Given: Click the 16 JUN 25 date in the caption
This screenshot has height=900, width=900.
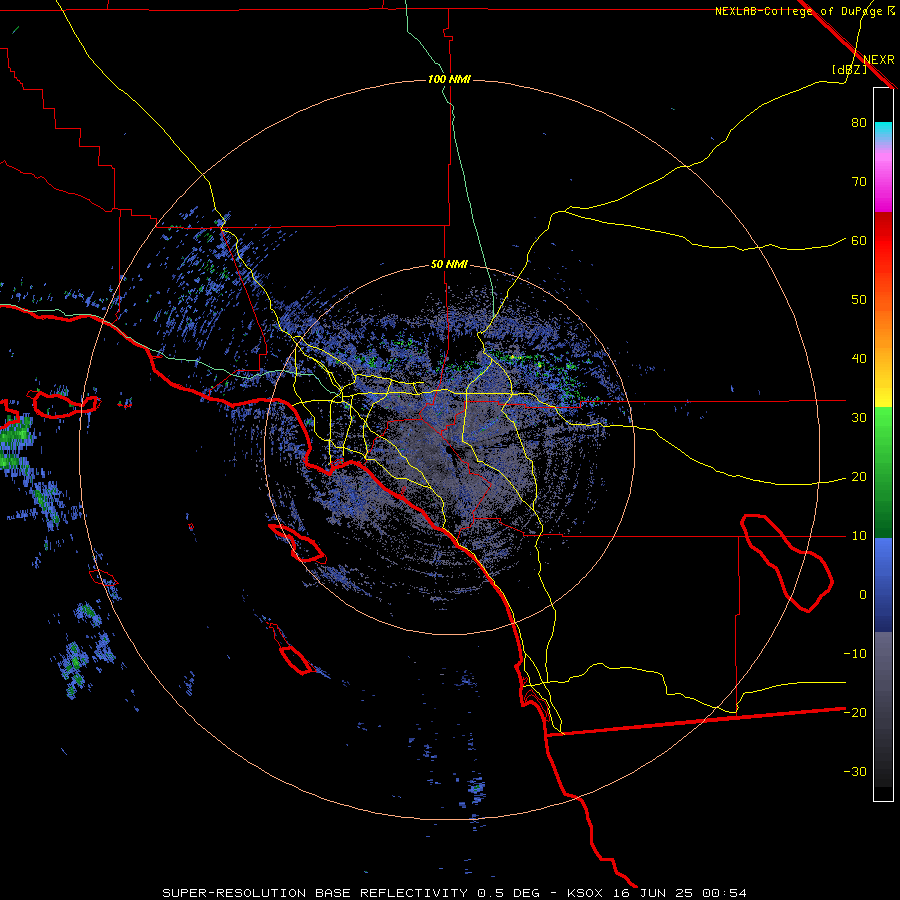Looking at the screenshot, I should click(x=654, y=893).
